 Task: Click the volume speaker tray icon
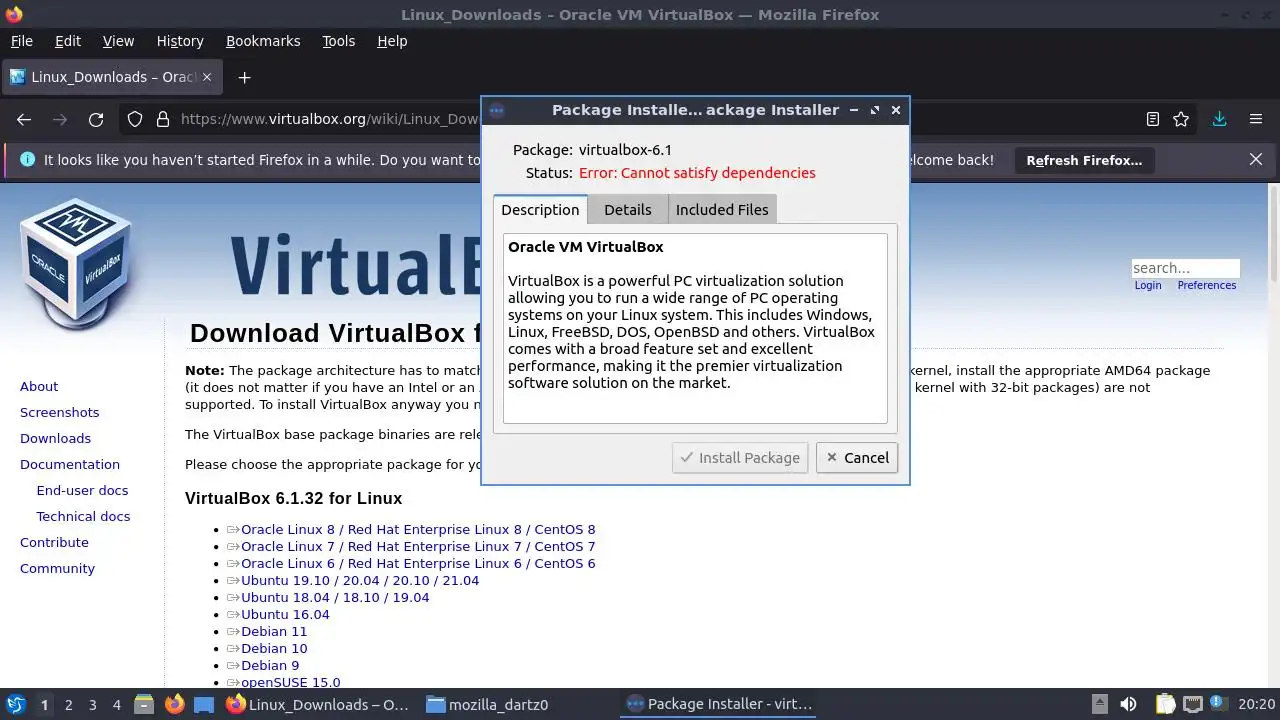coord(1128,704)
